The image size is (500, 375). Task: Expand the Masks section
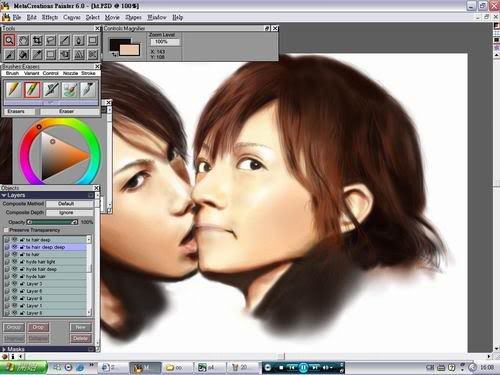point(4,349)
